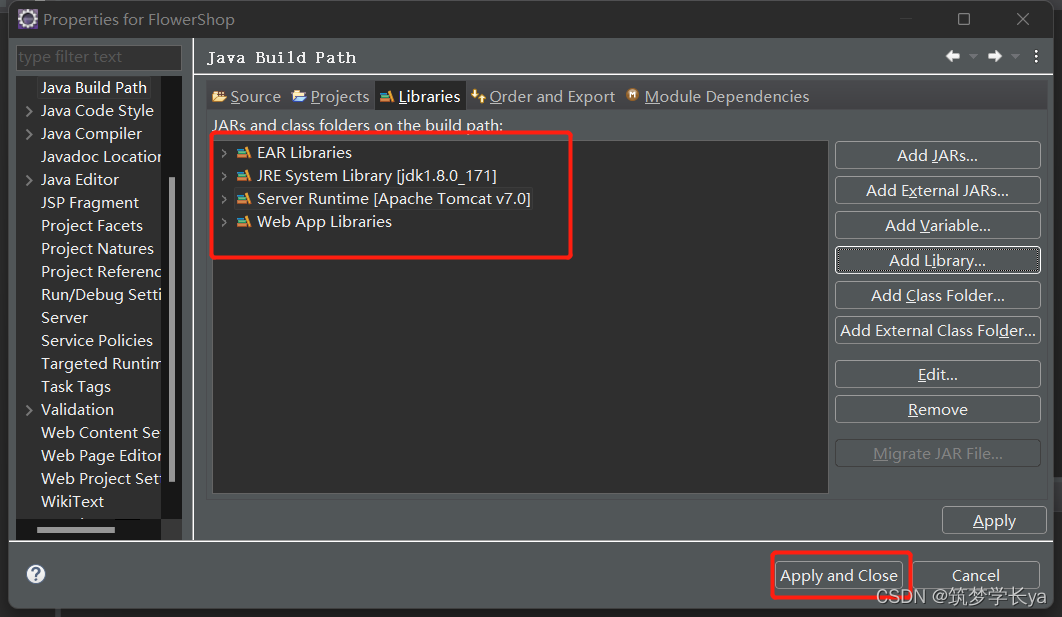Viewport: 1062px width, 617px height.
Task: Maximize the Properties dialog window
Action: (x=964, y=19)
